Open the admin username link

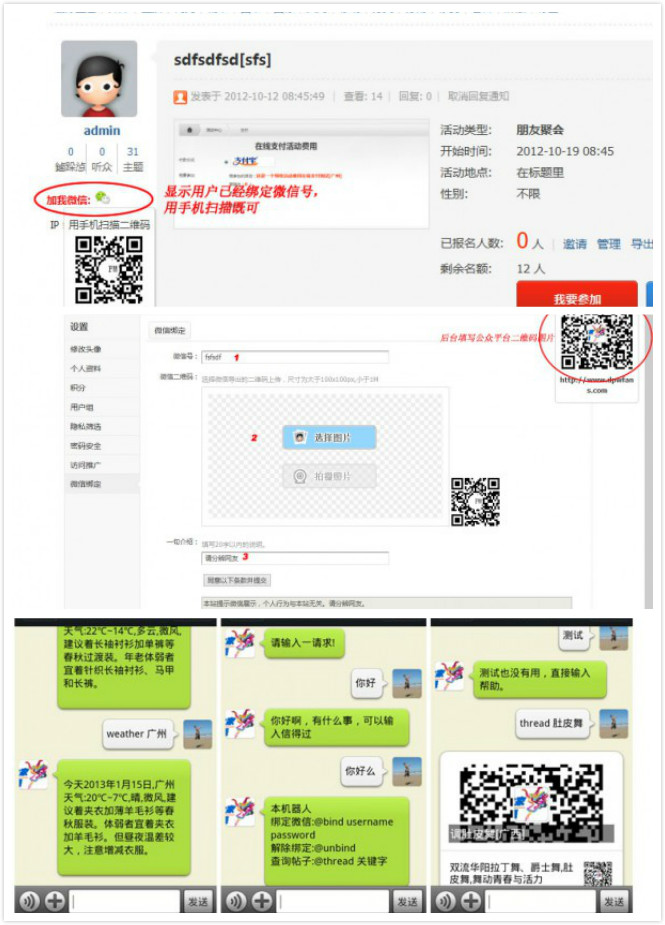[x=101, y=130]
